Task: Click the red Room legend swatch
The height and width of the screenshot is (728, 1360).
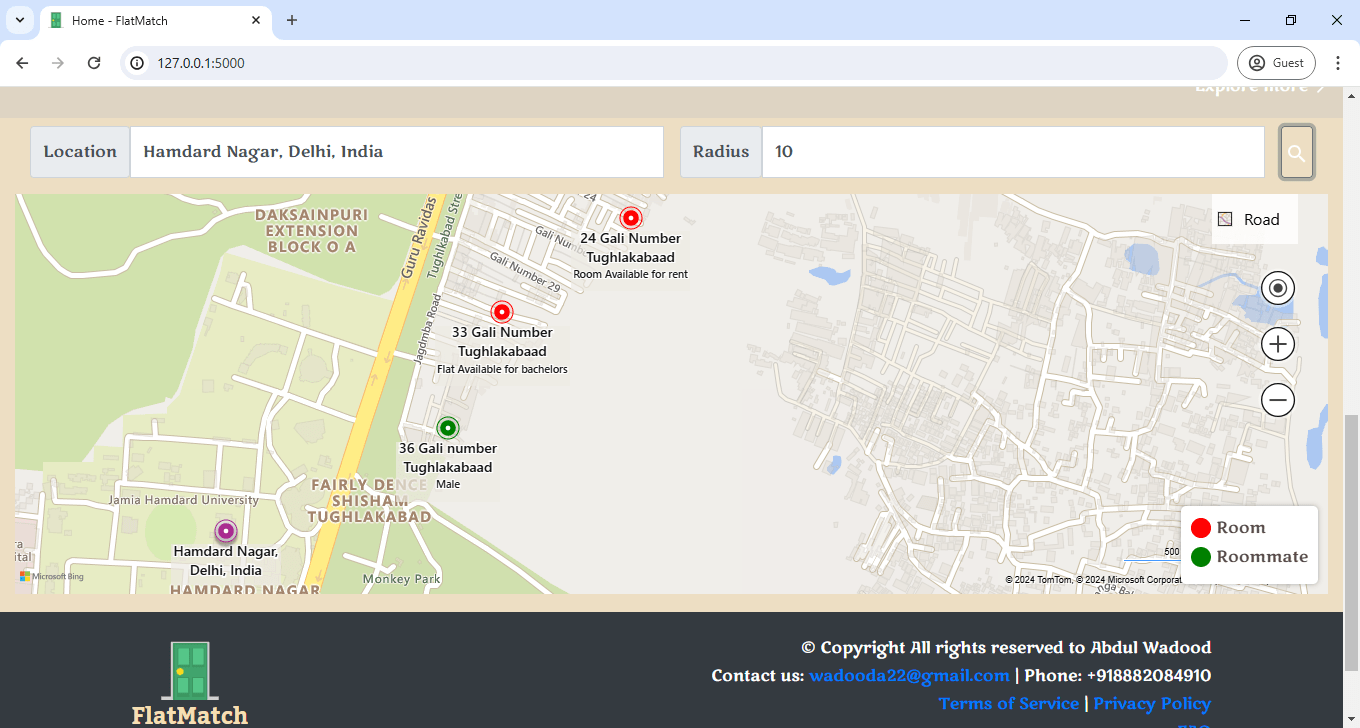Action: [x=1201, y=528]
